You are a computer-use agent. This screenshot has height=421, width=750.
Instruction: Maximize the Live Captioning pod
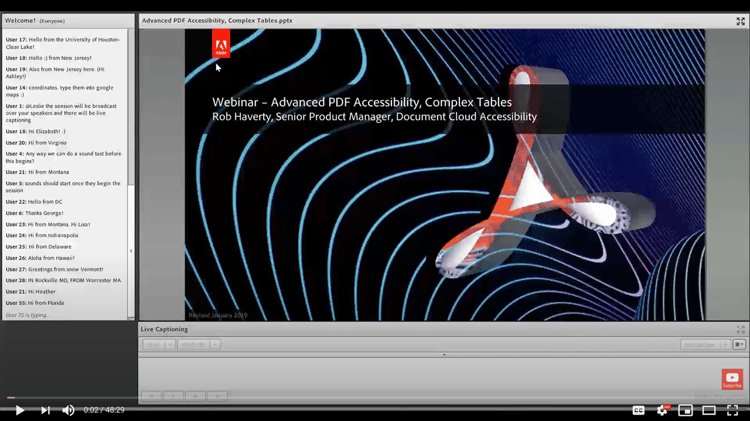point(741,329)
